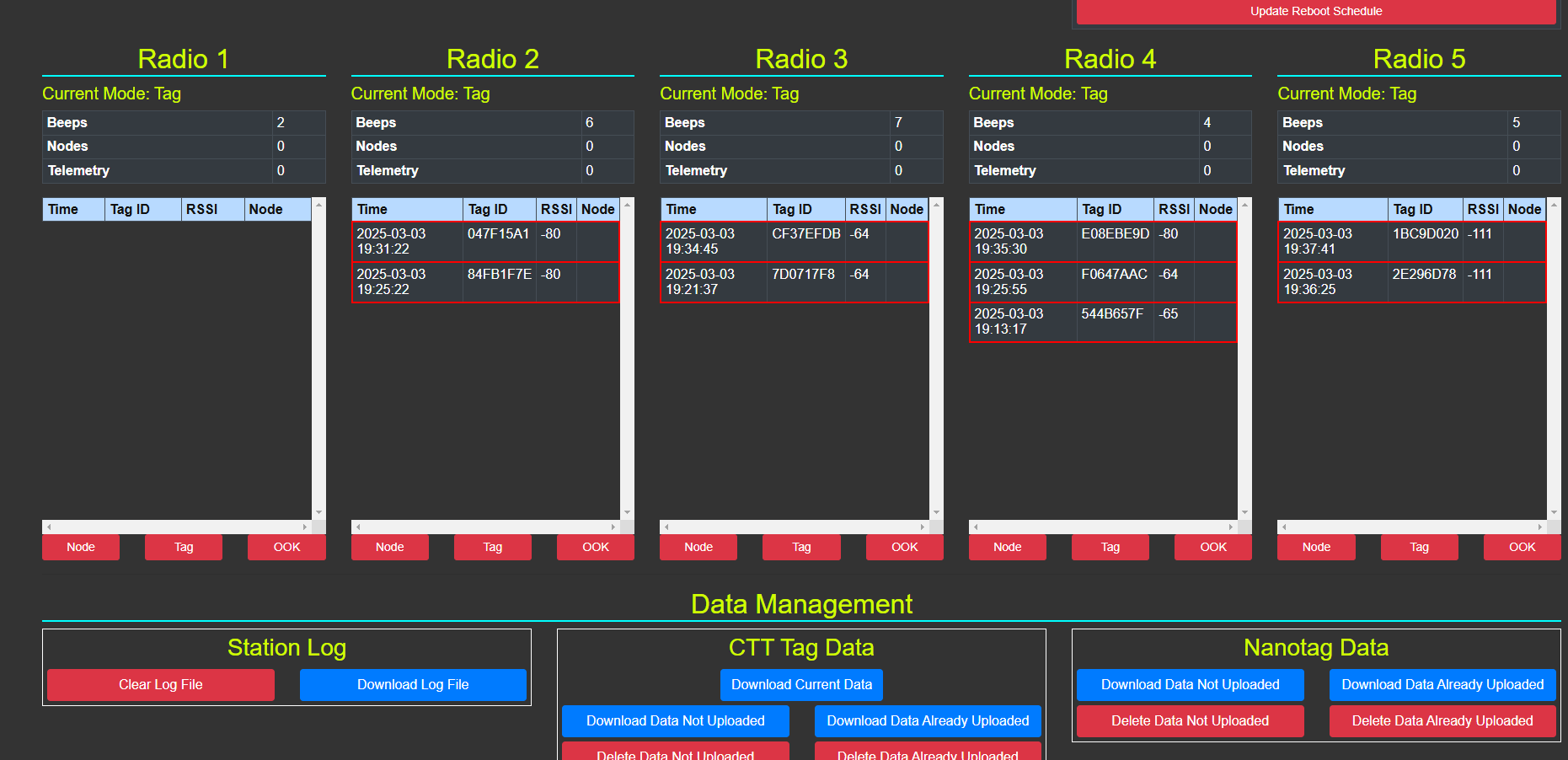
Task: Download CTT Tag data already uploaded
Action: click(x=928, y=720)
